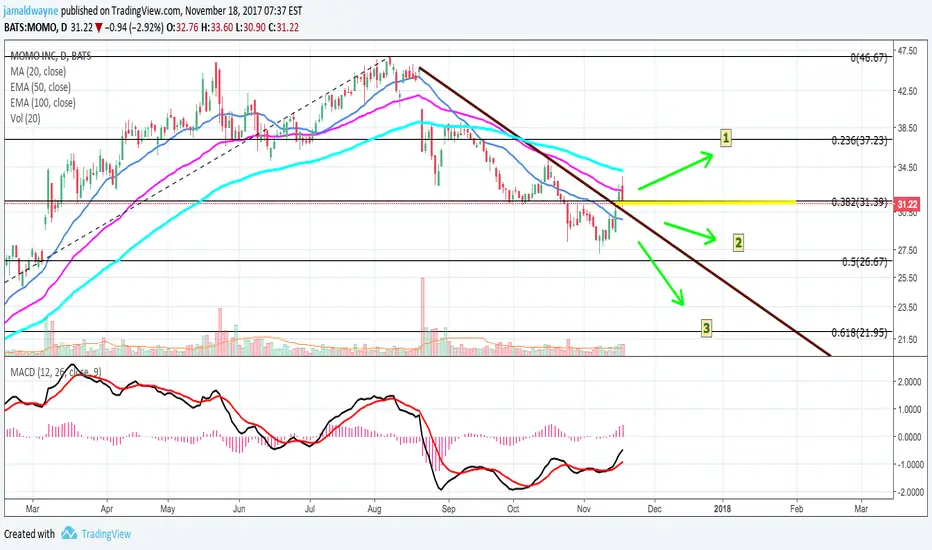Click the 38.50 price axis label
932x550 pixels.
(907, 128)
